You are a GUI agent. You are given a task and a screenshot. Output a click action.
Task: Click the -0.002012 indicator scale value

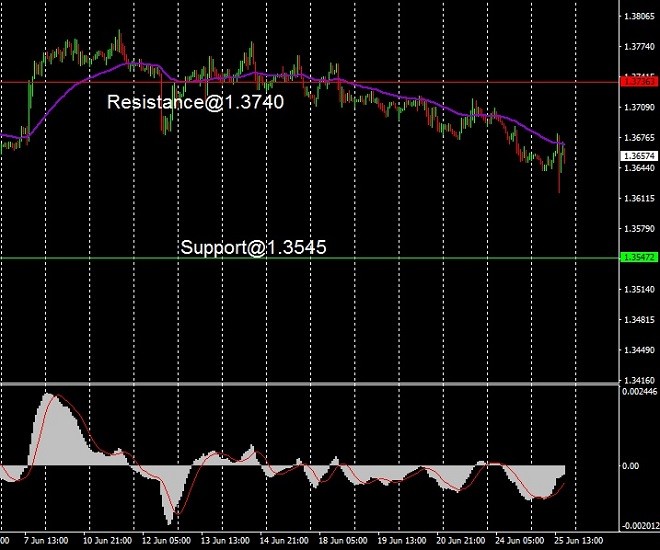pyautogui.click(x=639, y=526)
